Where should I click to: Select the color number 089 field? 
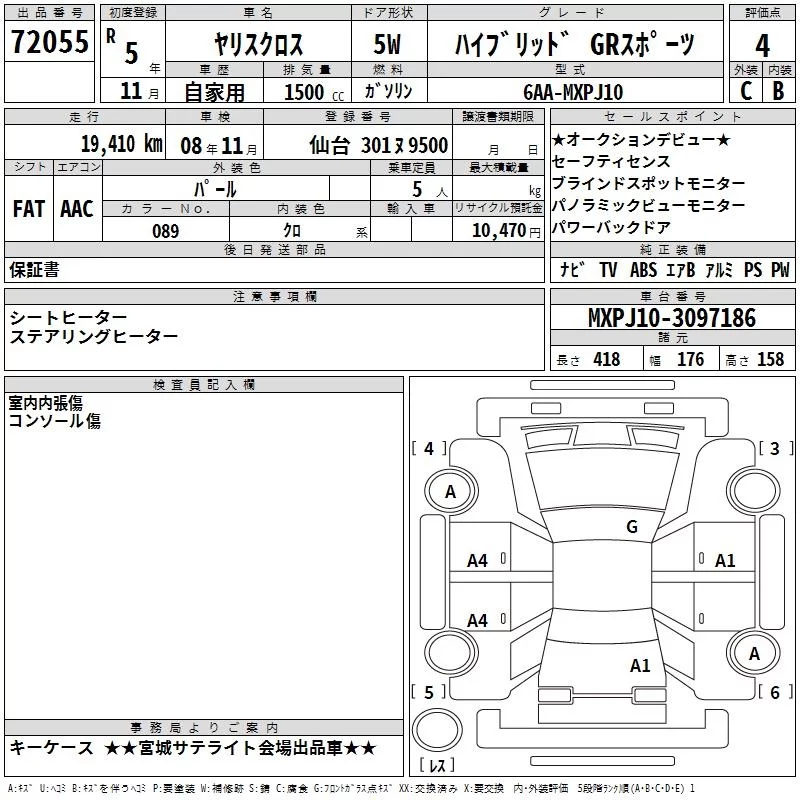pyautogui.click(x=165, y=231)
